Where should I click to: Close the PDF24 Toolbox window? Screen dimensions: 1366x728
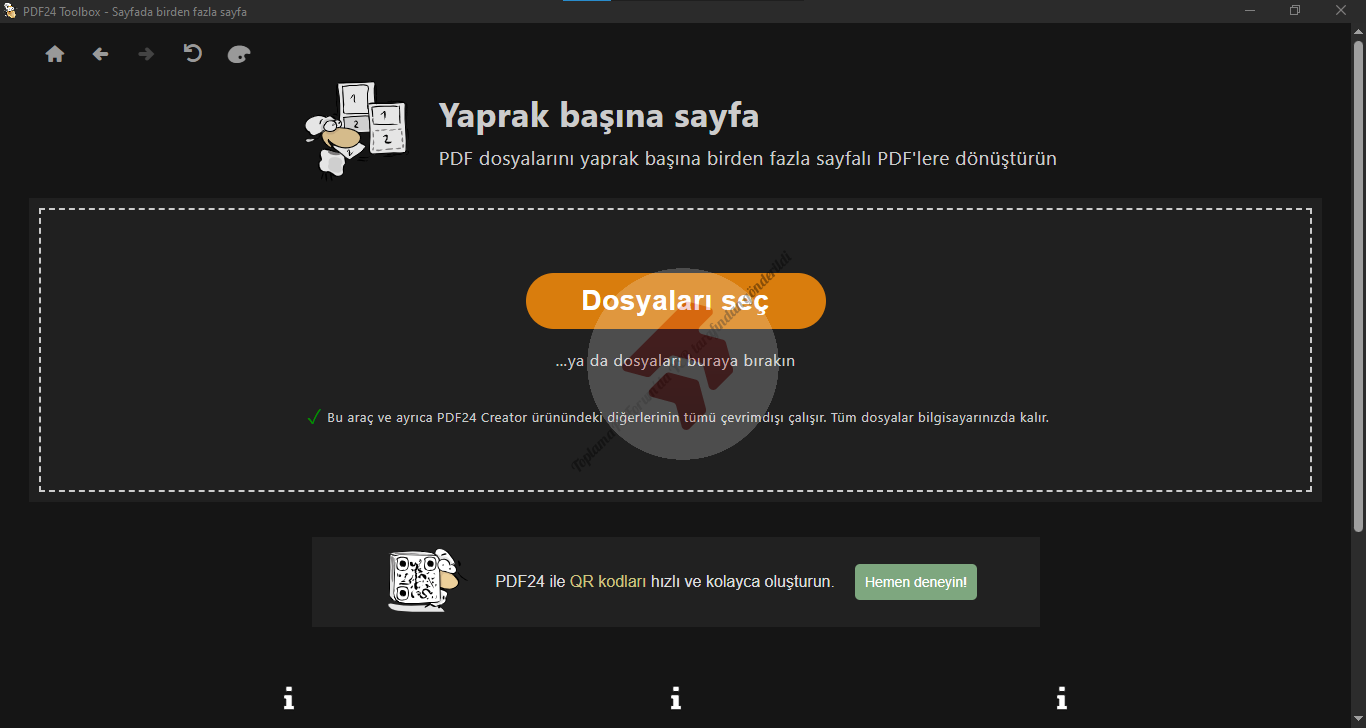[1341, 11]
